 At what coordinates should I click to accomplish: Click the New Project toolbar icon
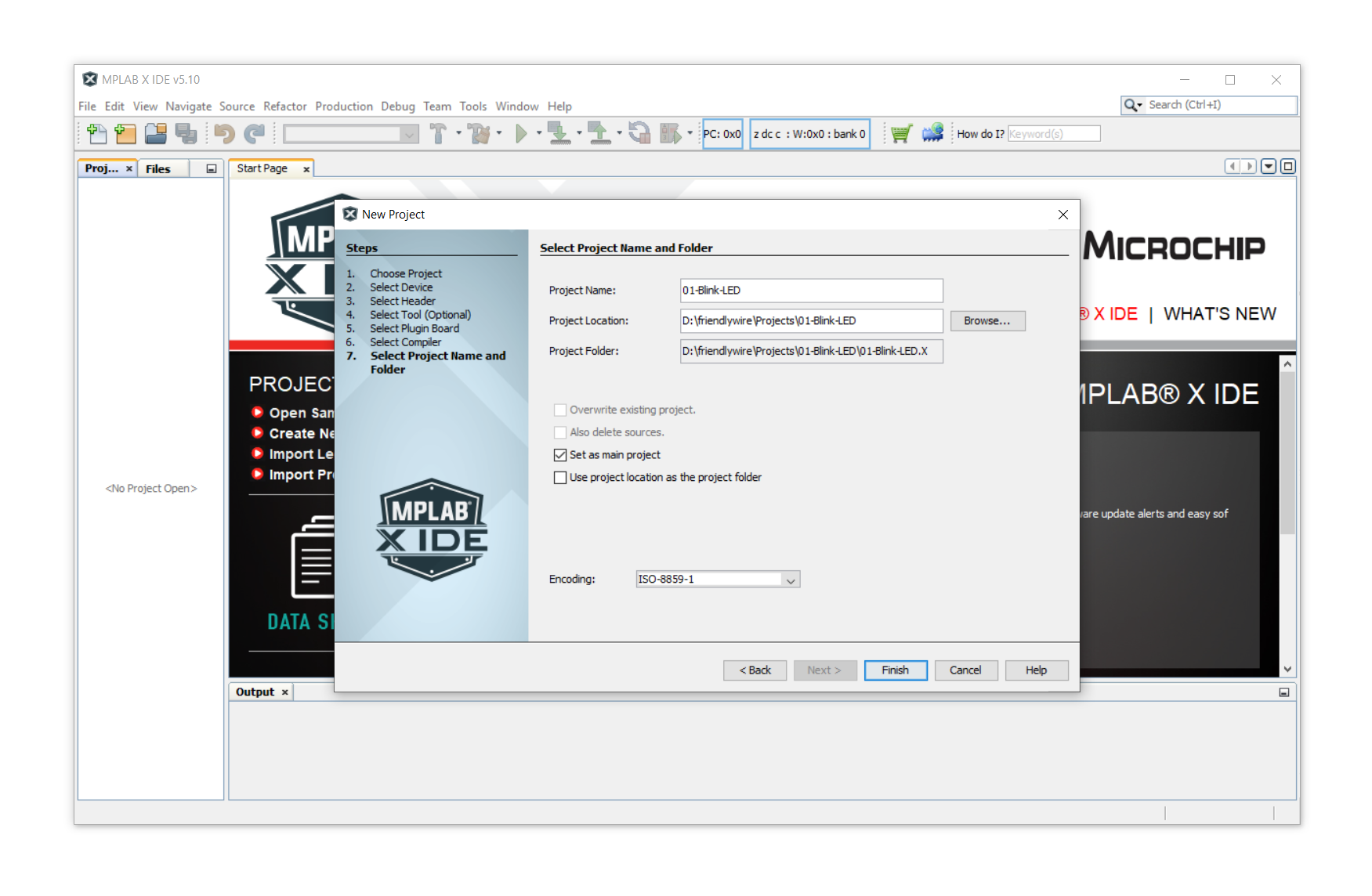tap(125, 134)
